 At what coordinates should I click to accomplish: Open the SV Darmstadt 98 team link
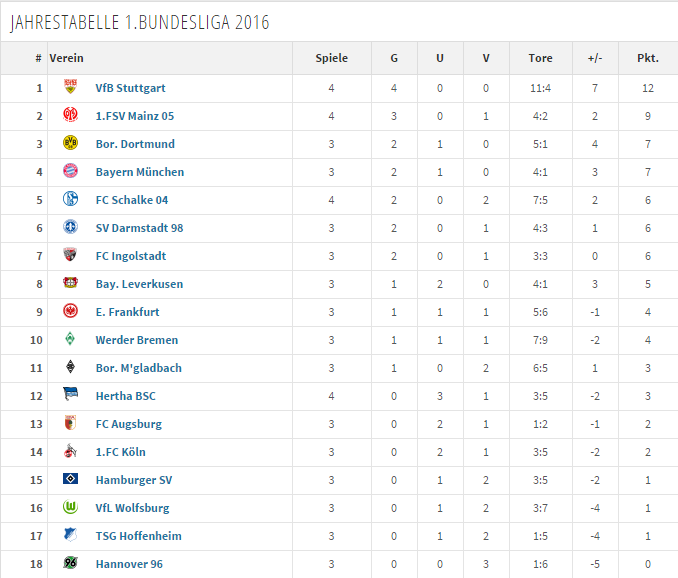139,228
